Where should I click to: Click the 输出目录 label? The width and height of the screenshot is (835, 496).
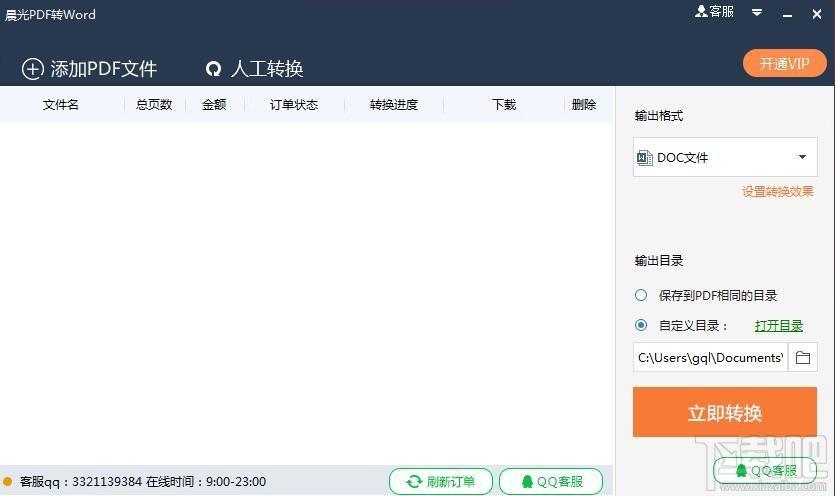click(x=659, y=261)
